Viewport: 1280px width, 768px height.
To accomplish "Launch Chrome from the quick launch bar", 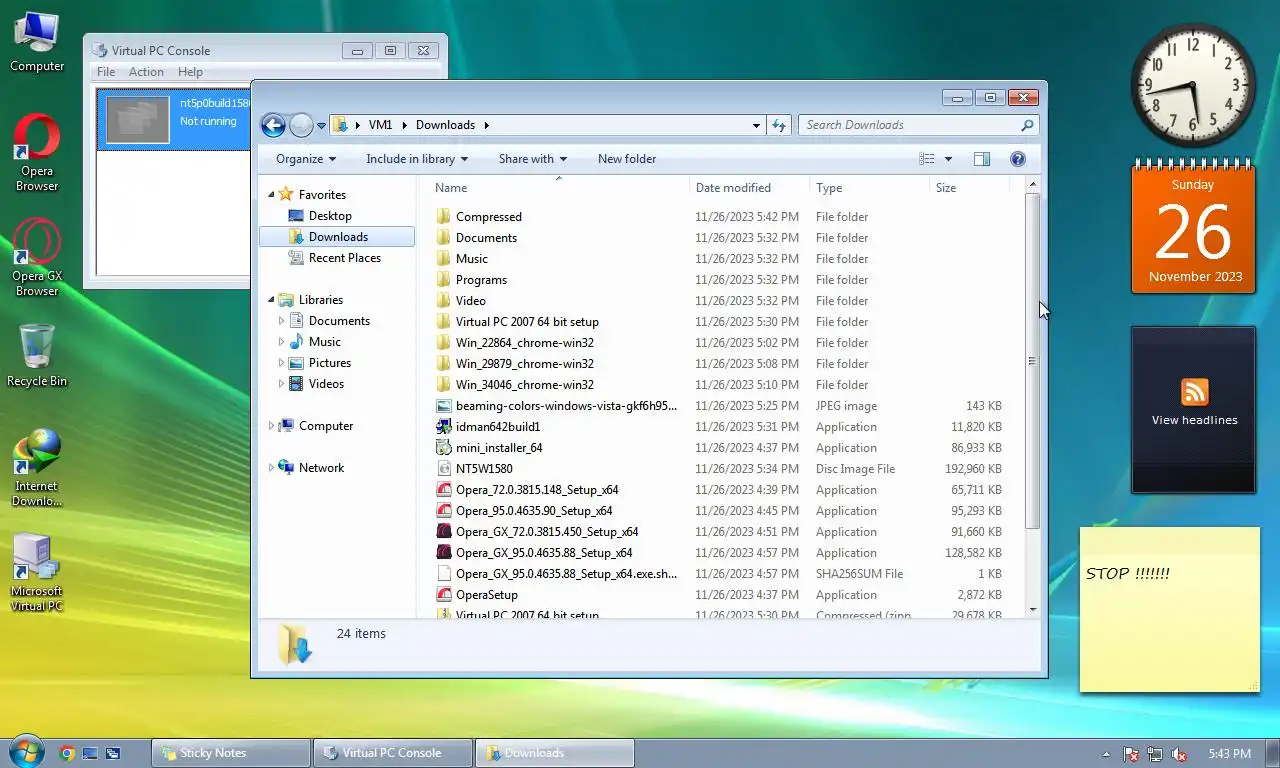I will [x=67, y=753].
